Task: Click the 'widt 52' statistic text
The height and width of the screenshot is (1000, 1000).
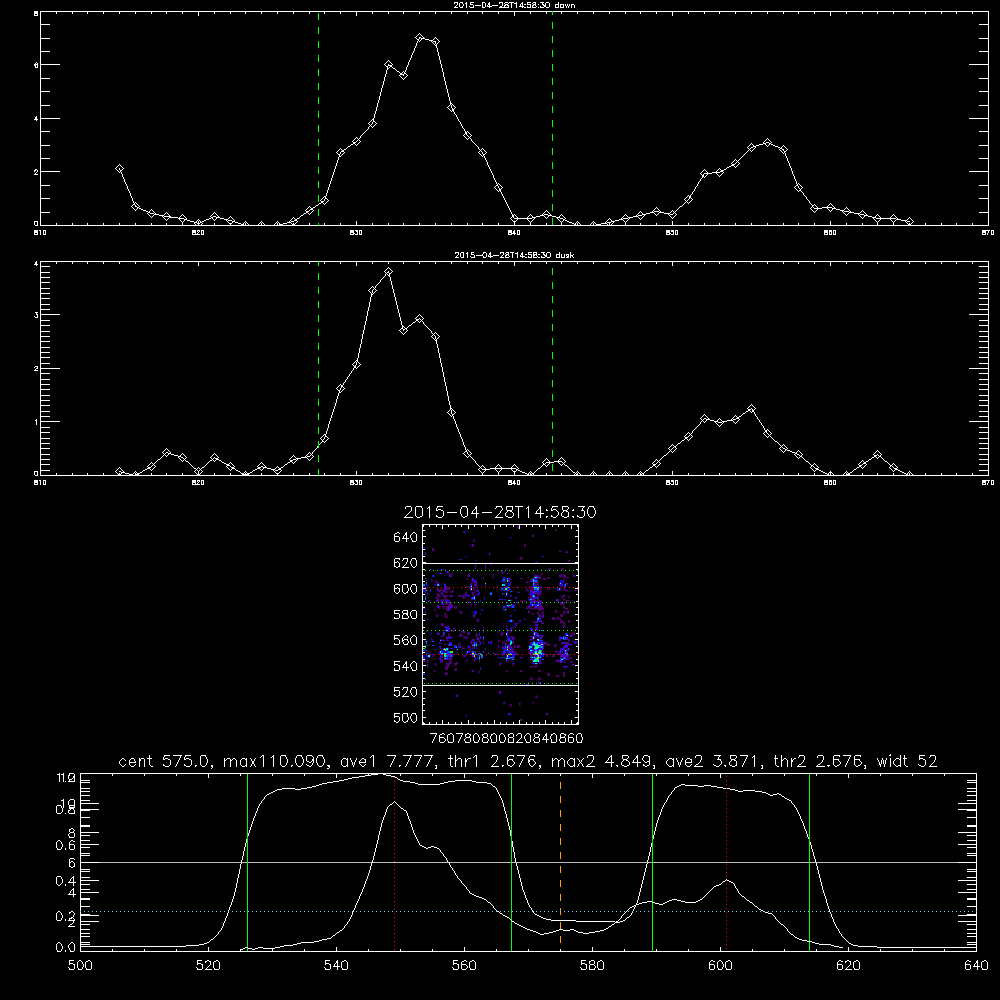Action: (x=908, y=761)
